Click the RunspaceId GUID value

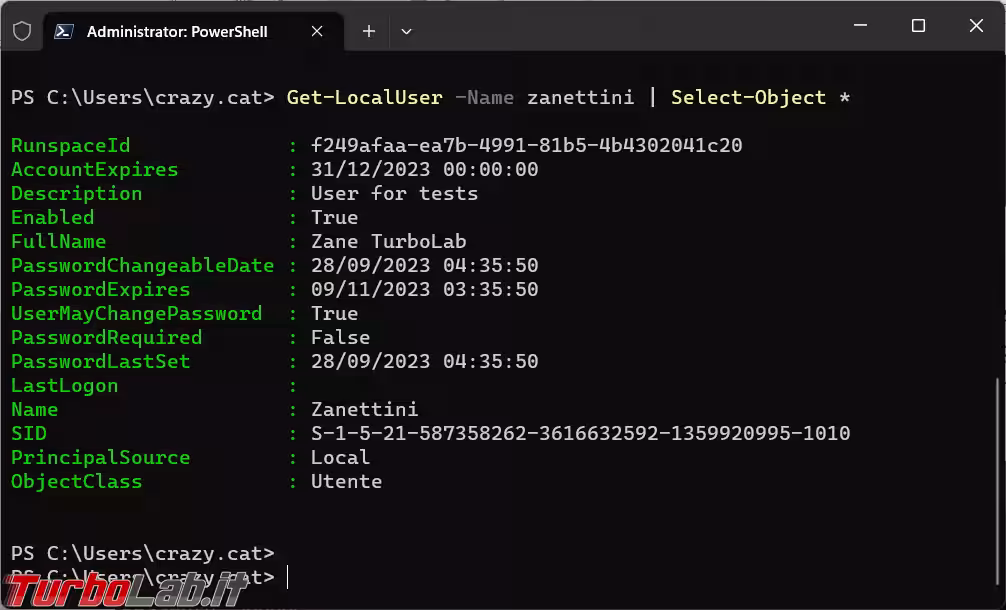click(x=526, y=145)
